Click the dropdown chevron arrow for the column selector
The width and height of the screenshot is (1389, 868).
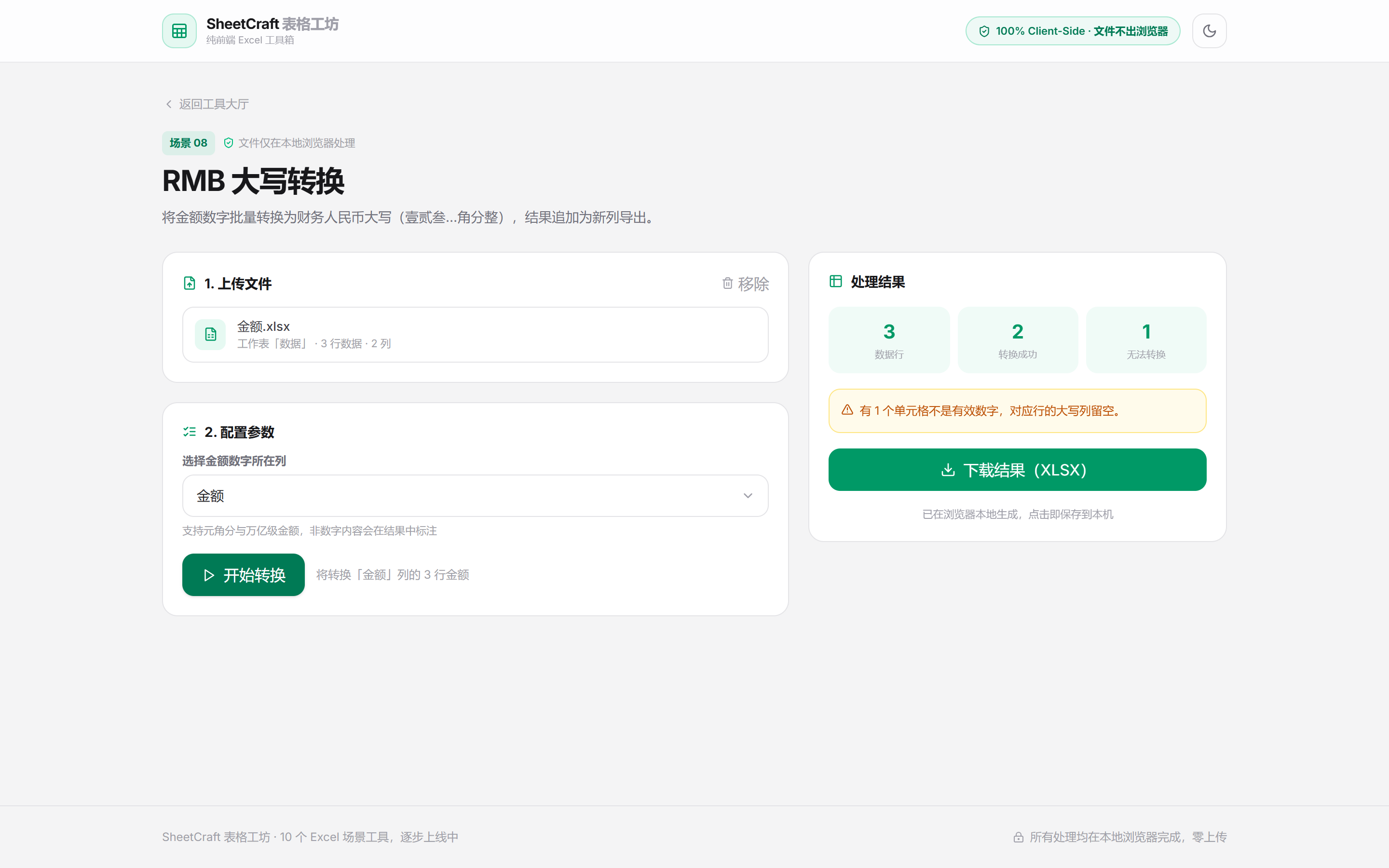coord(747,495)
